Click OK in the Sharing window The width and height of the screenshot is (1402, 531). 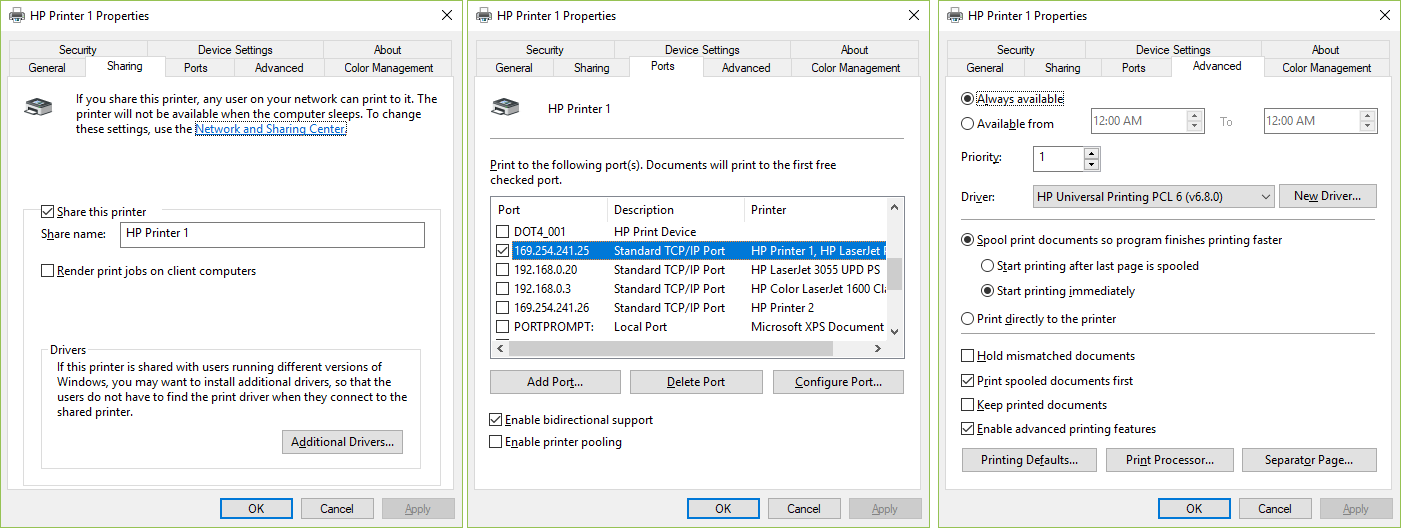256,509
